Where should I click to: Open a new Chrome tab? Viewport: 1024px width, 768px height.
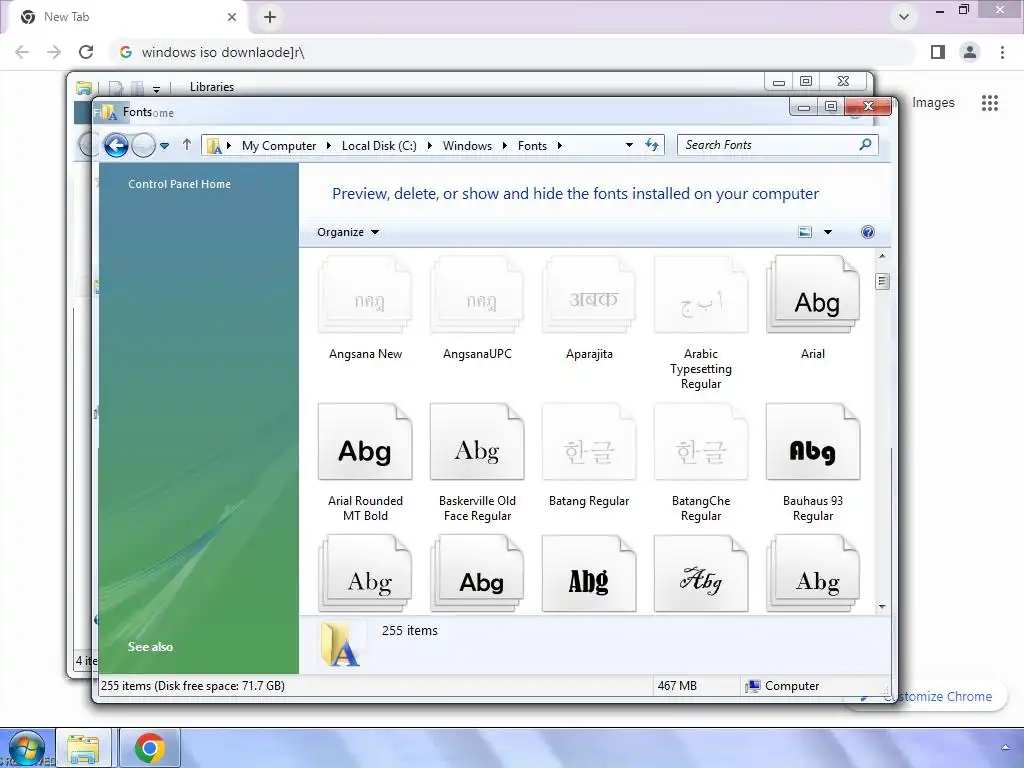270,17
